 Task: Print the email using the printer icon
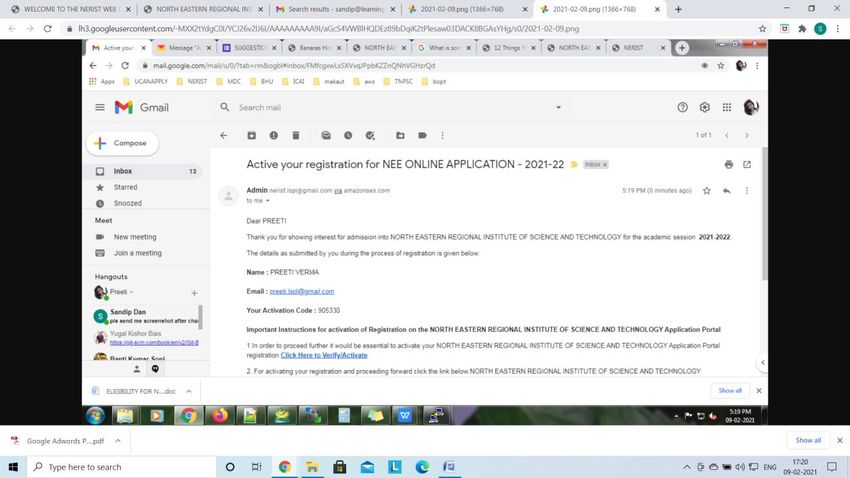pos(729,164)
